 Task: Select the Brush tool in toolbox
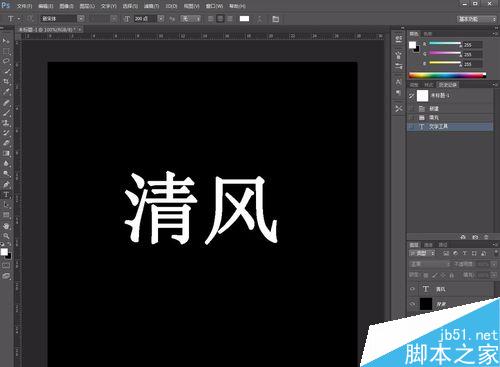(6, 113)
